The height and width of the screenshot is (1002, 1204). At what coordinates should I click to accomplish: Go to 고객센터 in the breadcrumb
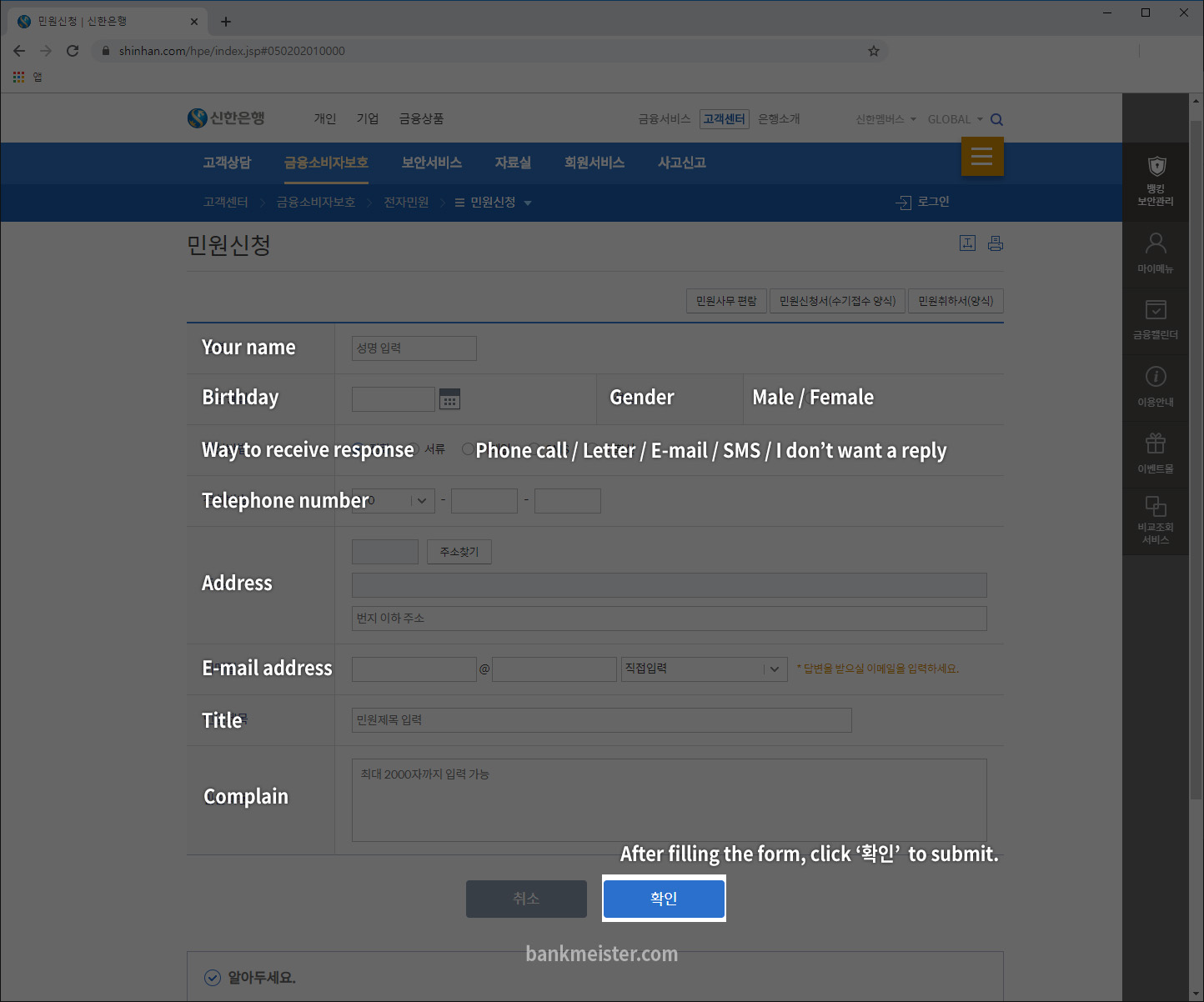(225, 203)
